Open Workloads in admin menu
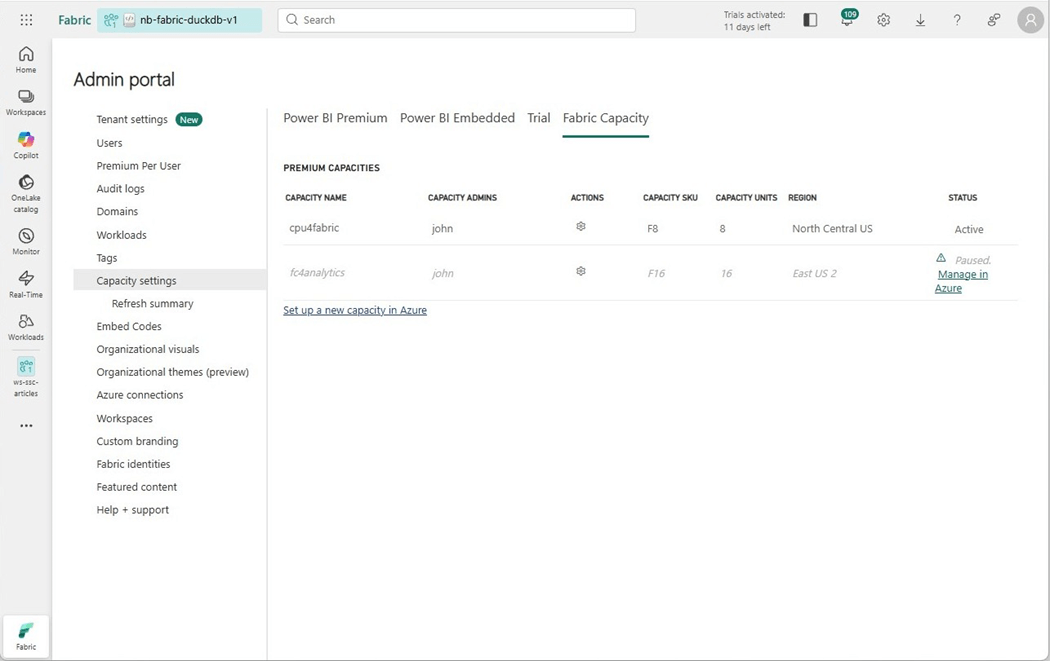Viewport: 1050px width, 661px height. click(x=121, y=235)
